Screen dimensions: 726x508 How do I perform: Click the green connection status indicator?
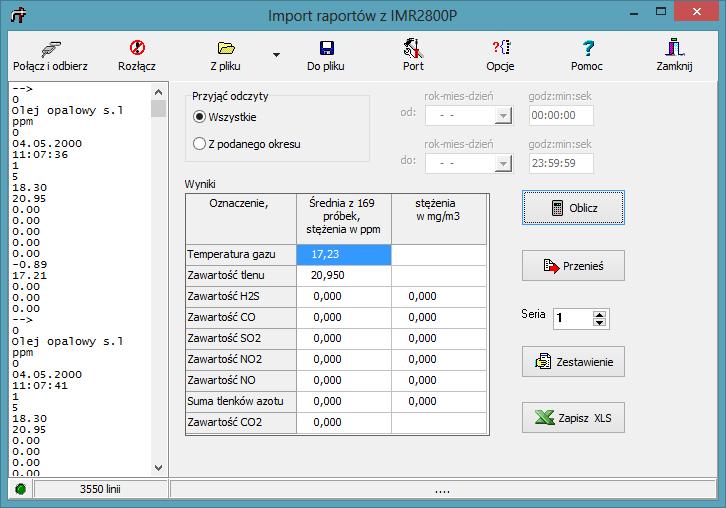point(20,489)
